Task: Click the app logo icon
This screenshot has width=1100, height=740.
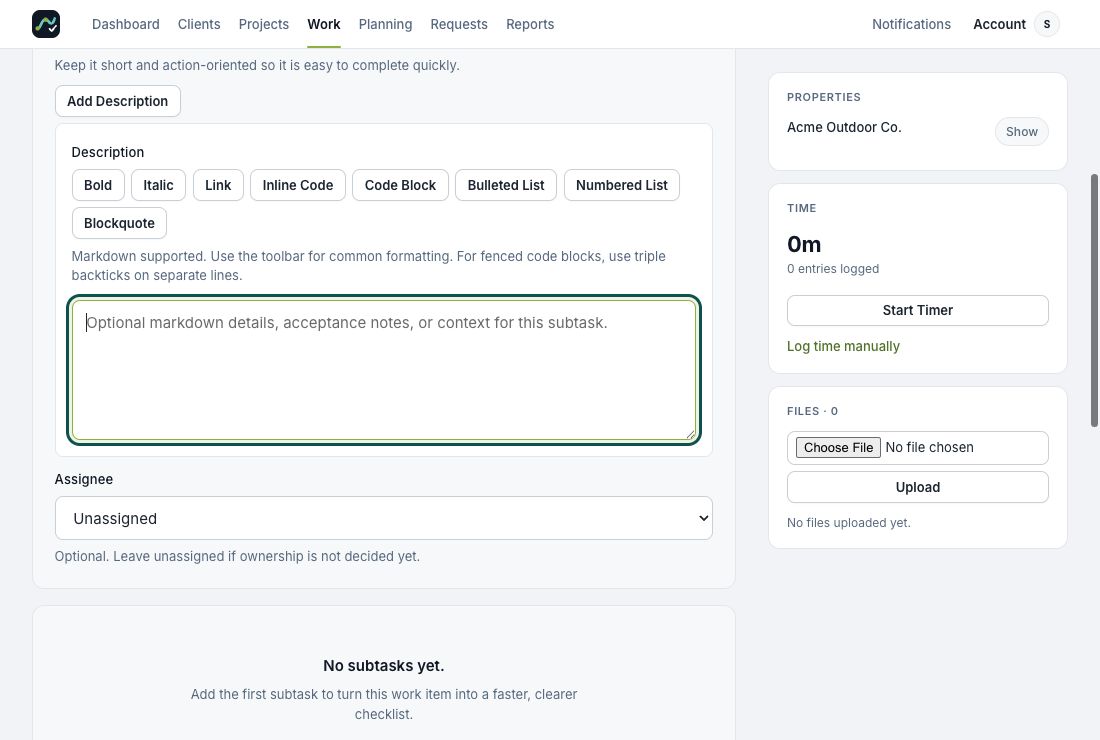Action: (46, 24)
